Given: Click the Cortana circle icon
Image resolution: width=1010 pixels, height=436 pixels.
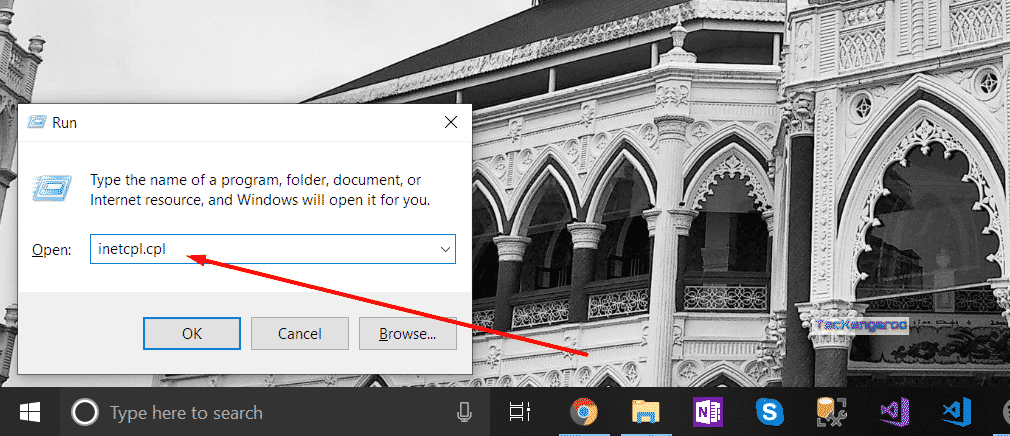Looking at the screenshot, I should coord(87,412).
